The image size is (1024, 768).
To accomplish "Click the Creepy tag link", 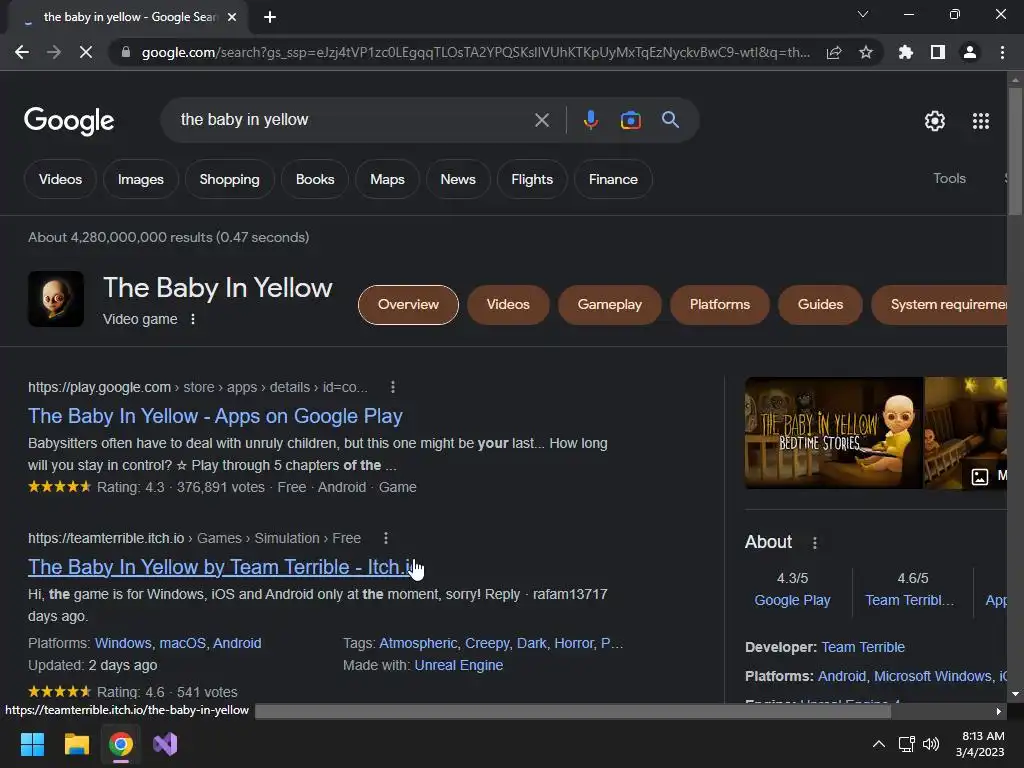I will [487, 643].
